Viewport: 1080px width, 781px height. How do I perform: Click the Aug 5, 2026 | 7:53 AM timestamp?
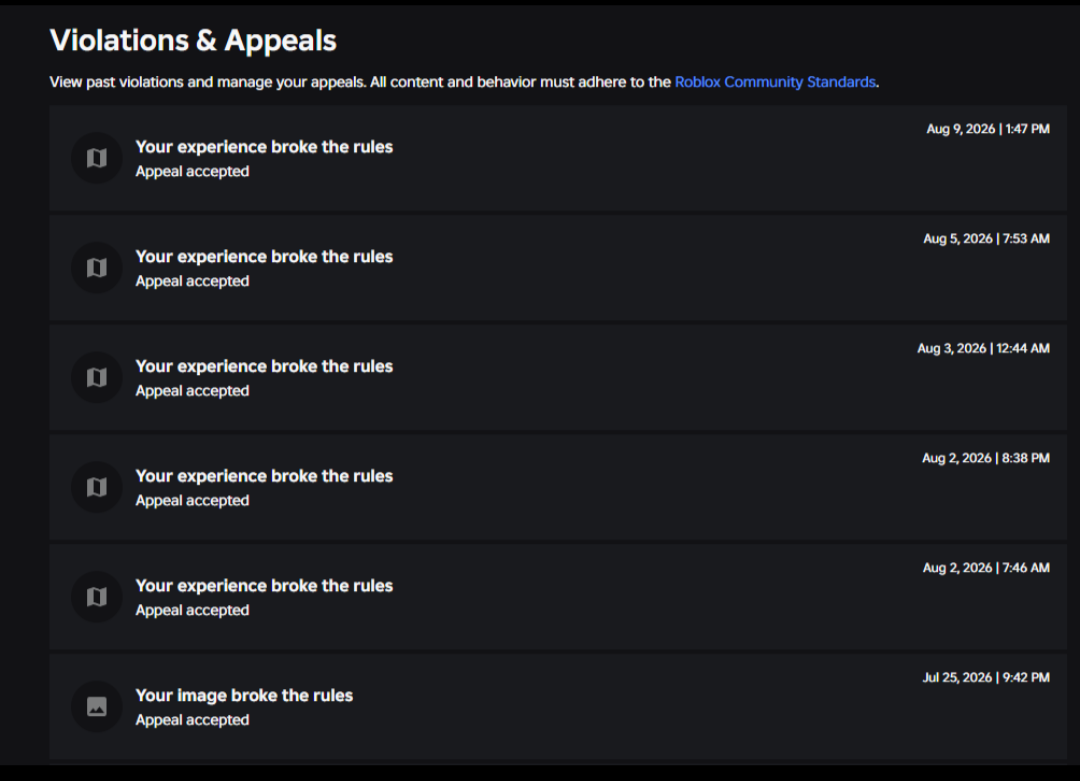[986, 238]
